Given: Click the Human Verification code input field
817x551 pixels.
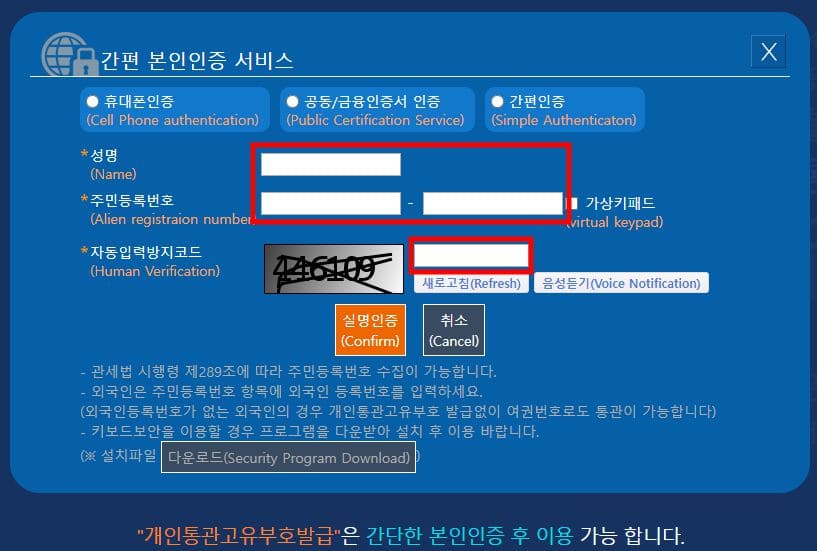Looking at the screenshot, I should (471, 256).
